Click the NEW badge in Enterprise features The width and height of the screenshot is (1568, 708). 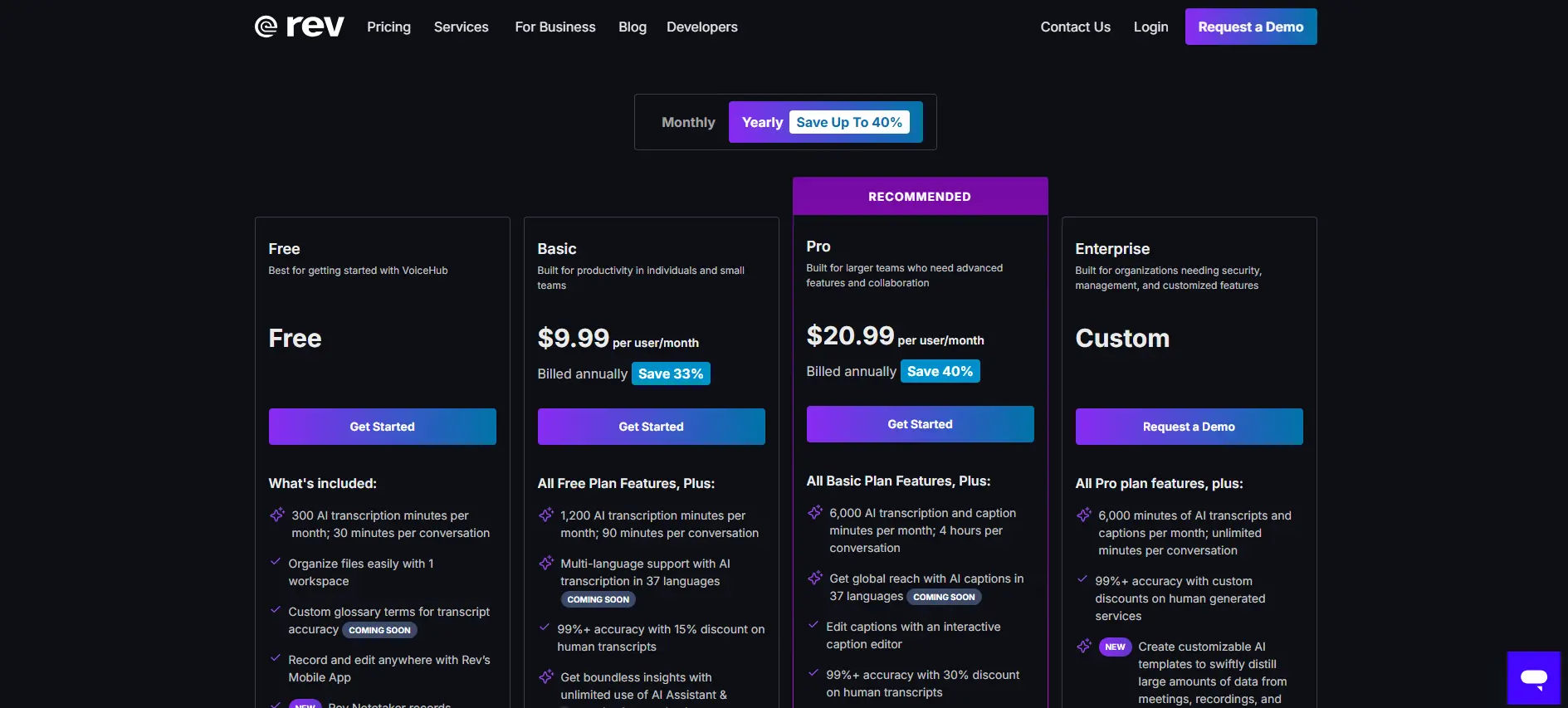(1115, 647)
